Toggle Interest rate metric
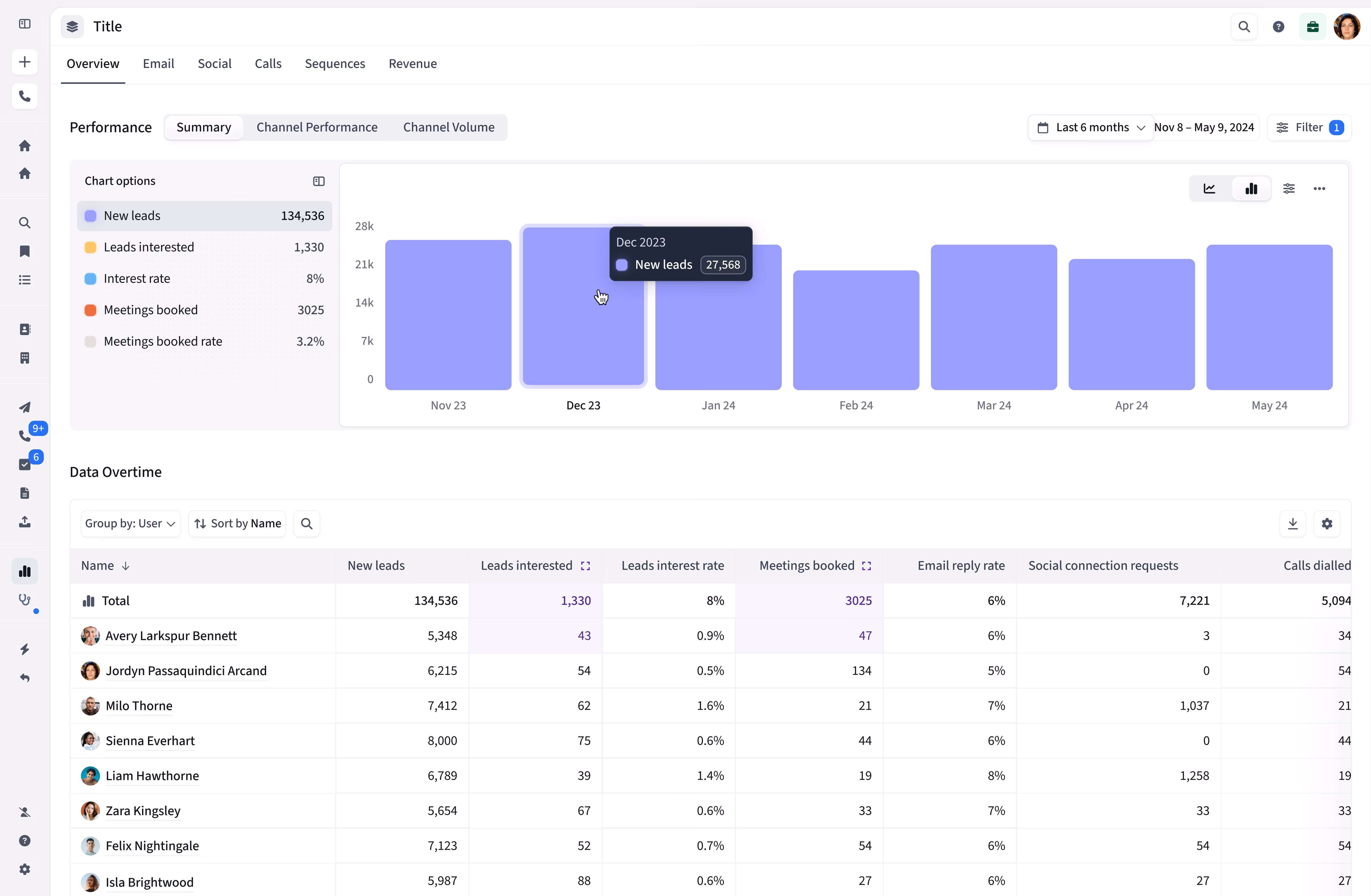Screen dimensions: 1371x896 [204, 279]
